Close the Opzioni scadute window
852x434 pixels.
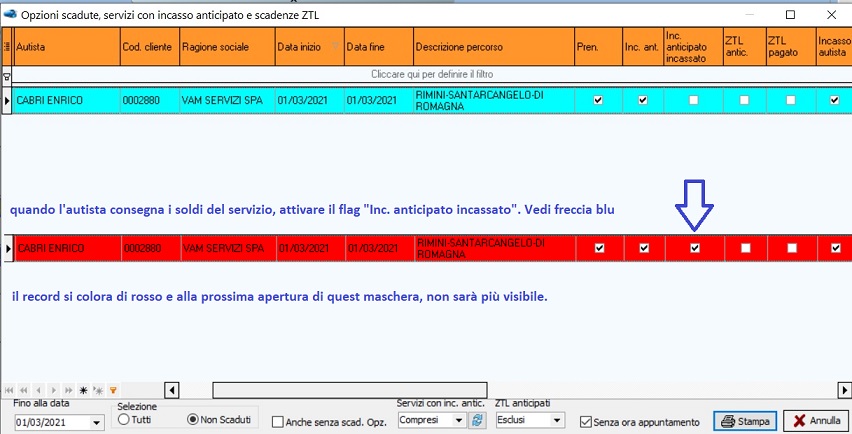(x=831, y=15)
